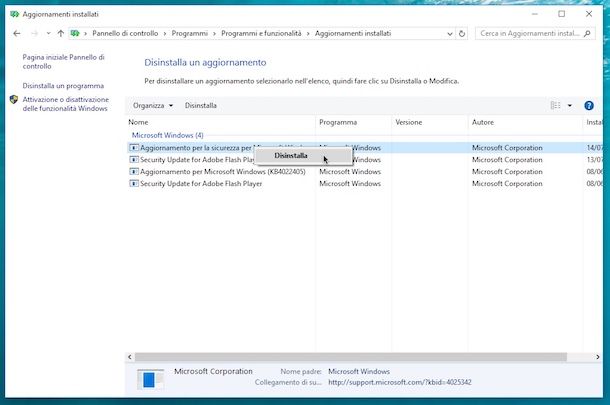Open Pannello di controllo in the breadcrumb
This screenshot has width=610, height=405.
point(125,33)
